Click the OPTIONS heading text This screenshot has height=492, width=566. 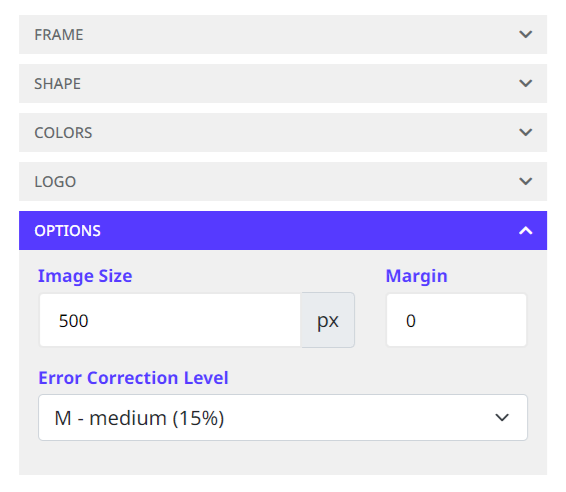point(68,231)
